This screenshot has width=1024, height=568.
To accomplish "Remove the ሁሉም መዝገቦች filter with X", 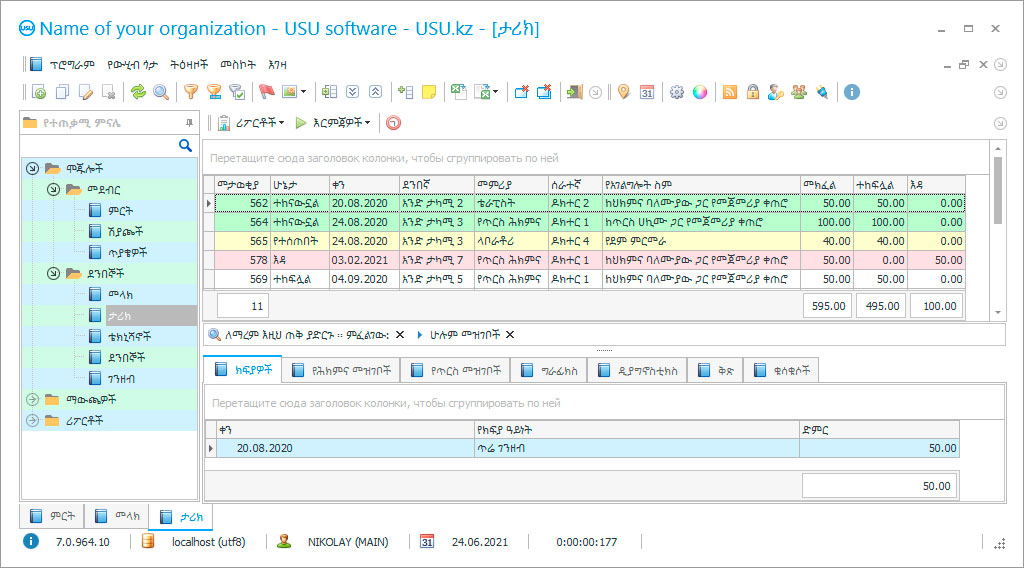I will [x=510, y=335].
